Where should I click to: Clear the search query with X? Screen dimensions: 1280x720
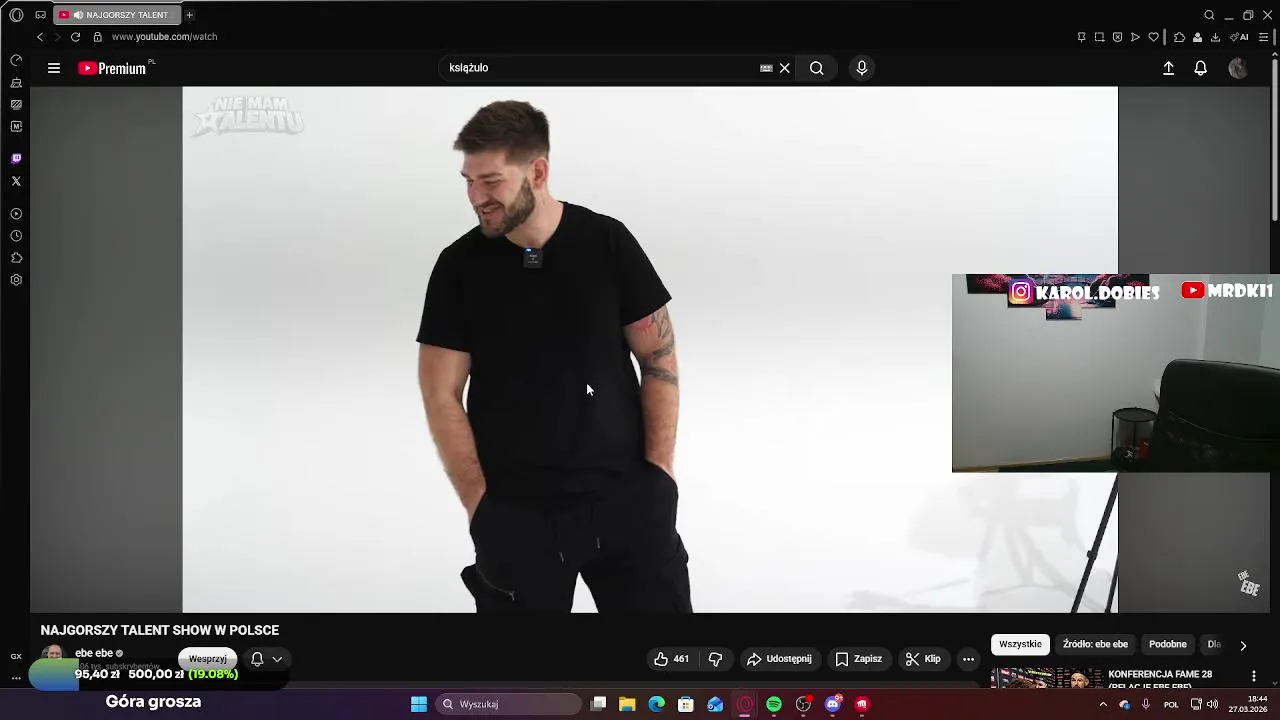785,68
